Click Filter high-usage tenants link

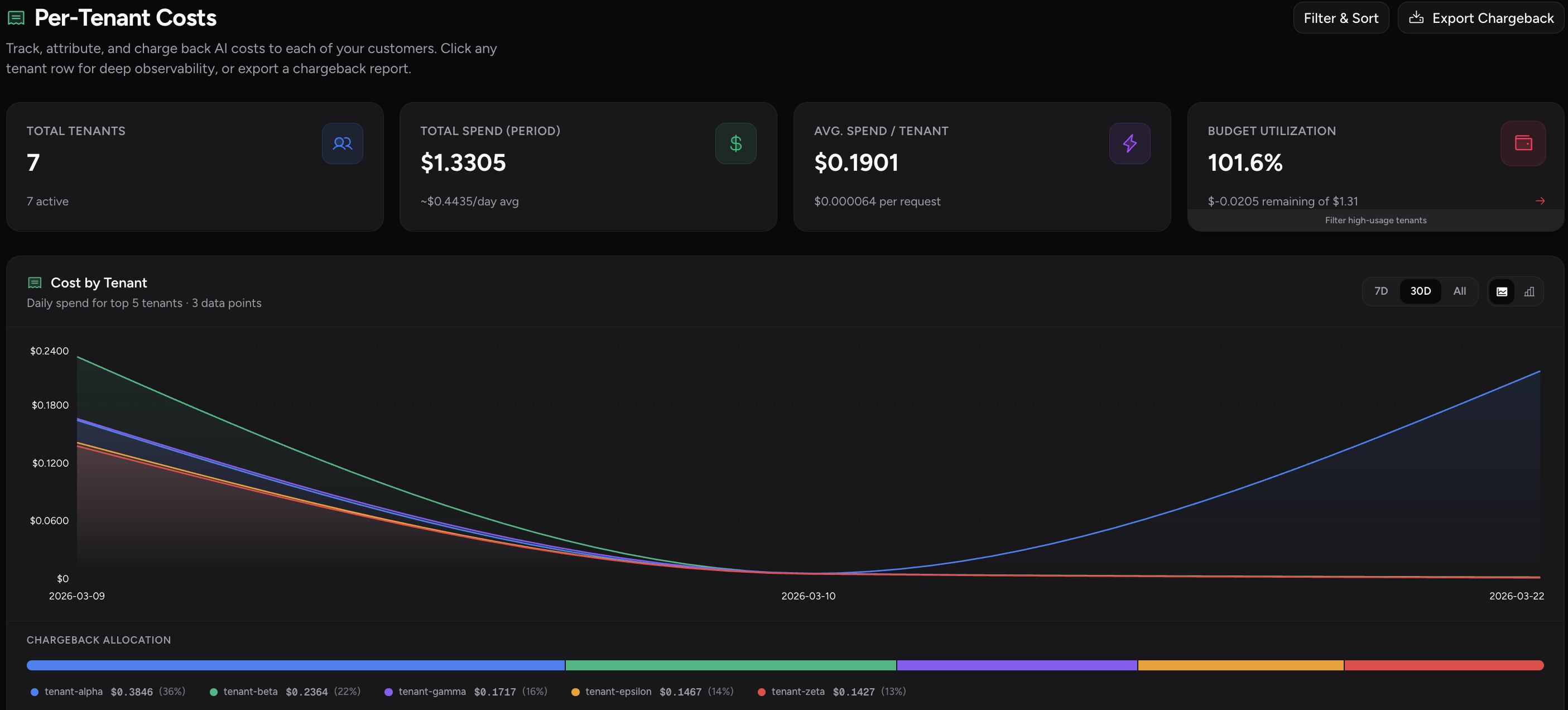click(1375, 220)
